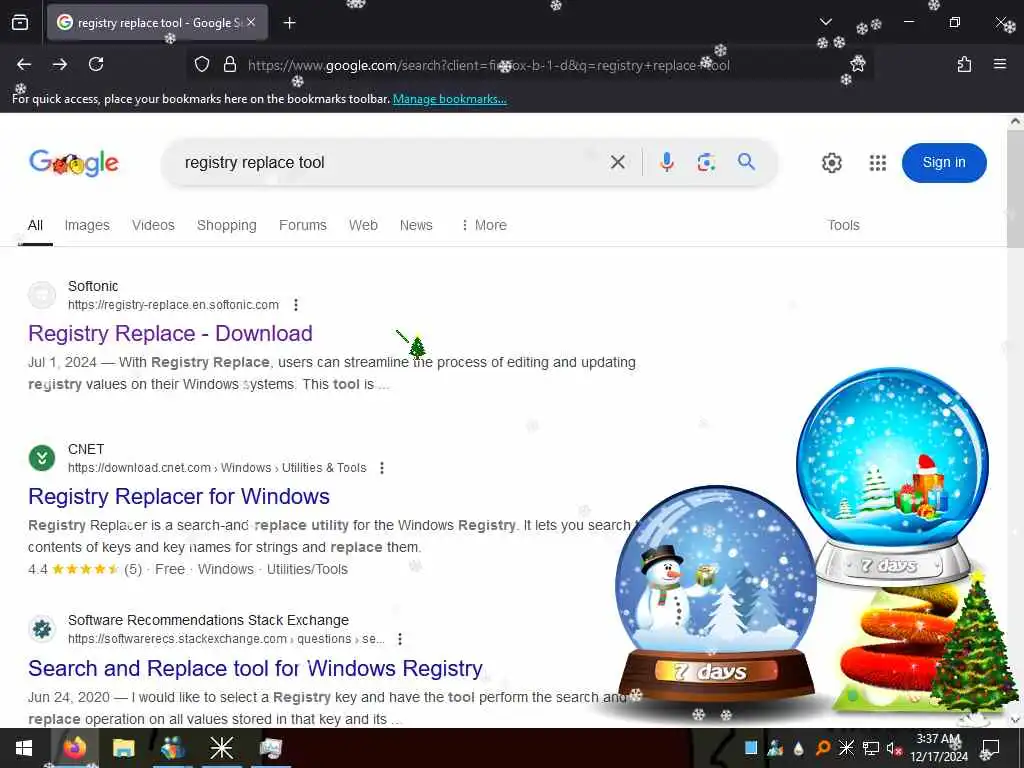Open the notification center icon
Screen dimensions: 1024x768
(991, 748)
